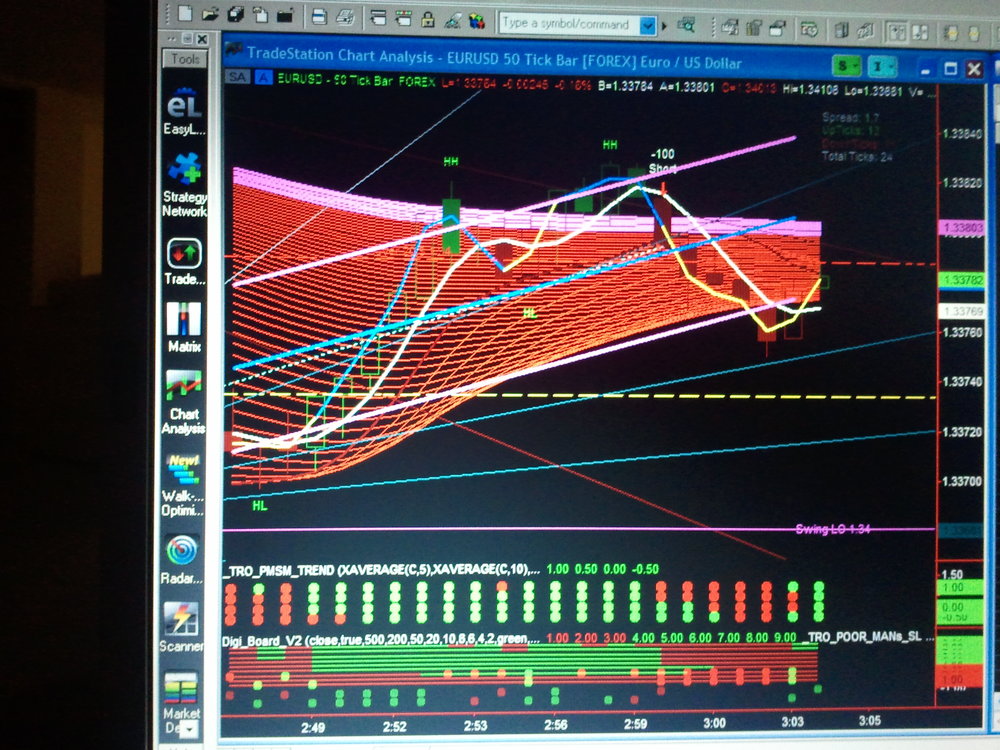Open the teal I dropdown in title bar
Screen dimensions: 1000x750
883,66
